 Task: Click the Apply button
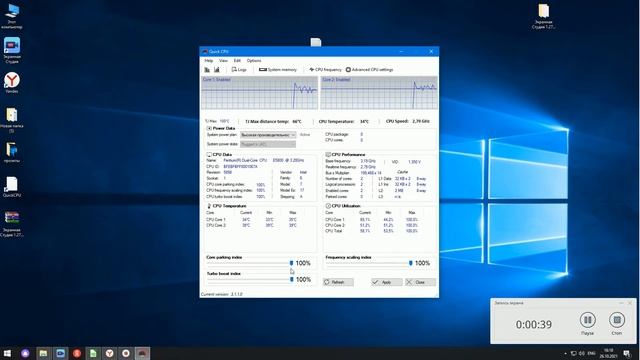click(x=387, y=282)
